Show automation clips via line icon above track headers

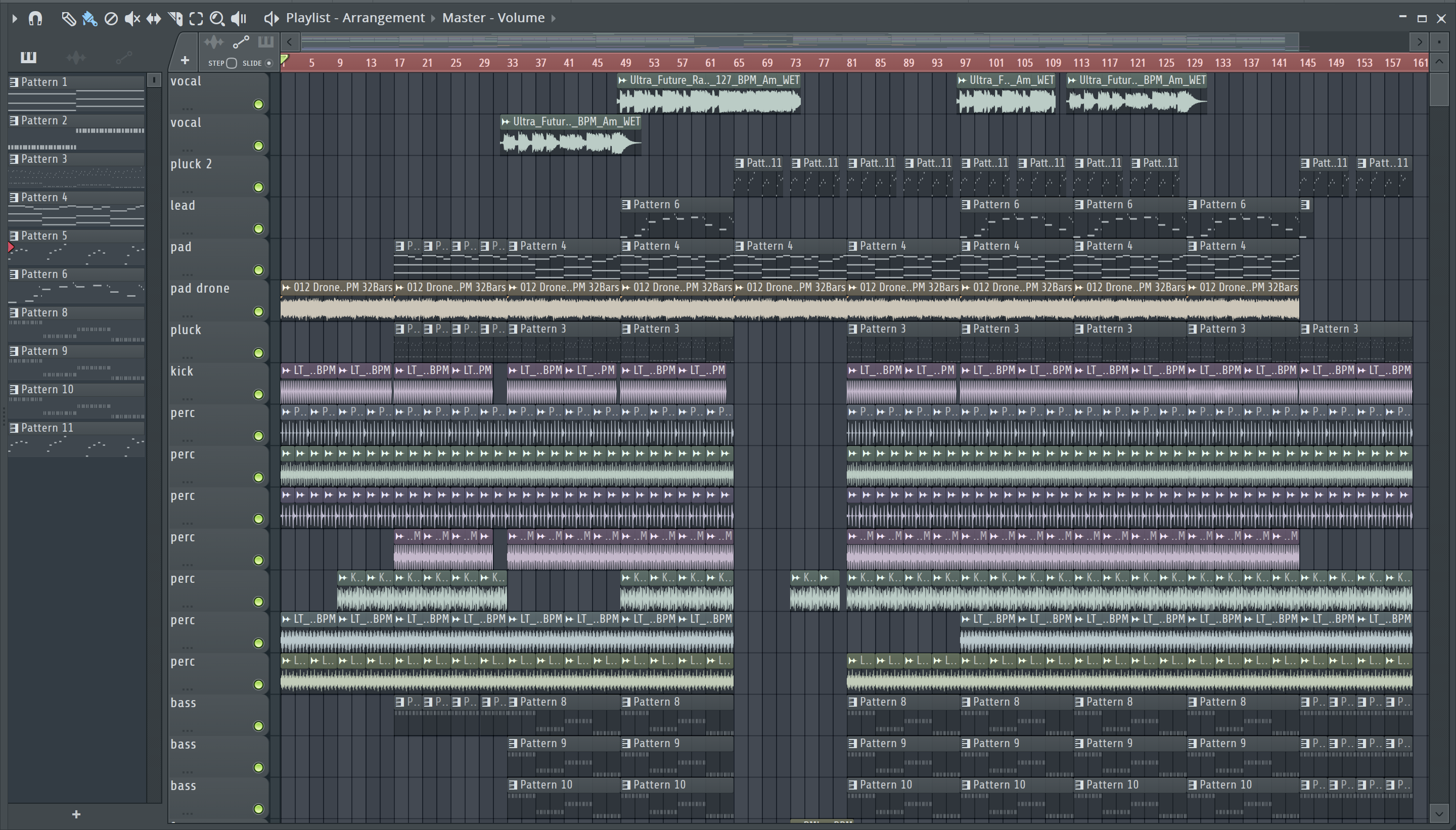click(x=241, y=42)
